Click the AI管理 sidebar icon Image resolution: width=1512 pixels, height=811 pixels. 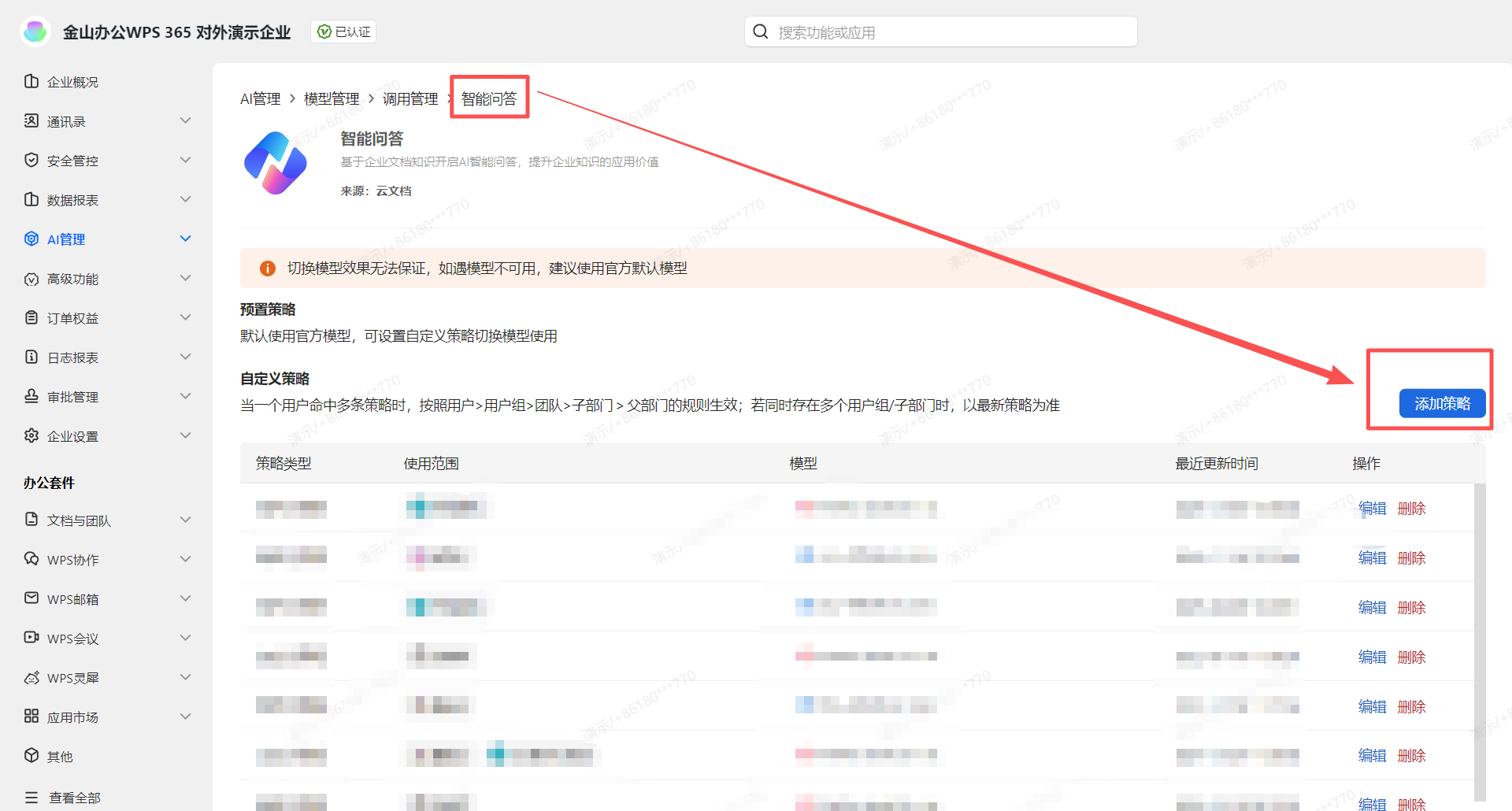pos(31,239)
